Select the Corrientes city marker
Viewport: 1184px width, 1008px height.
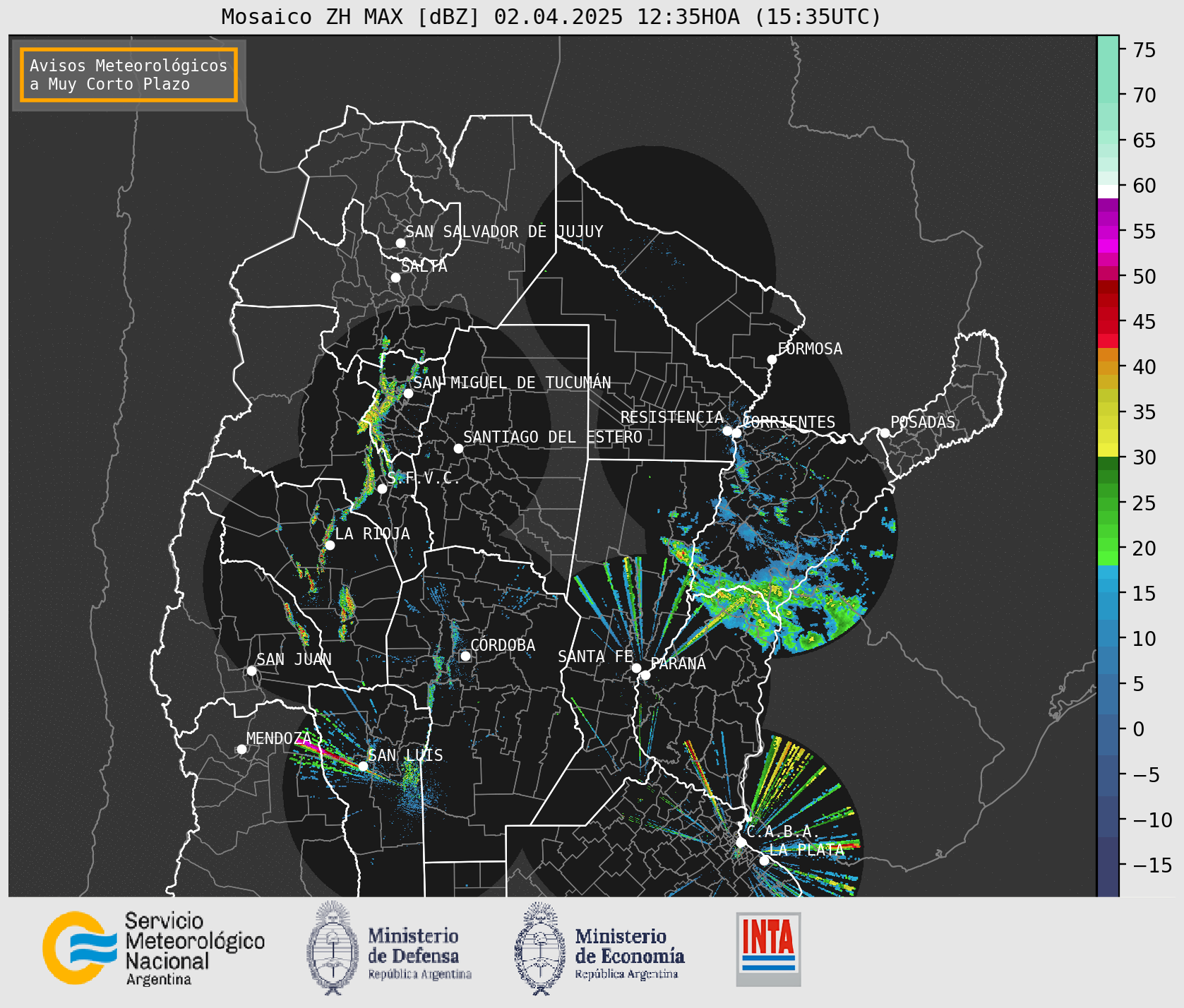click(x=736, y=433)
